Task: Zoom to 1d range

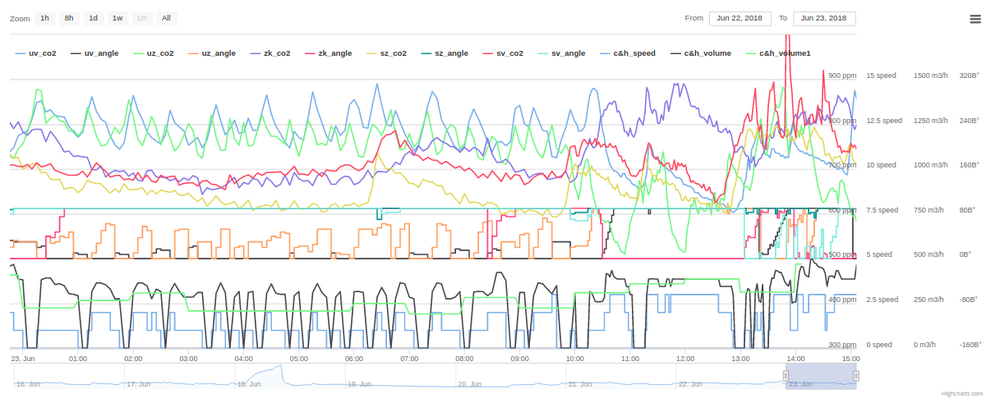Action: [93, 18]
